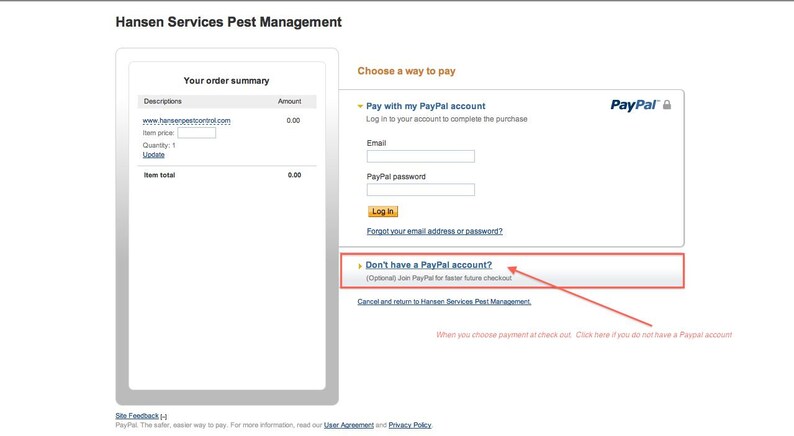This screenshot has height=436, width=794.
Task: Click the PayPal logo
Action: tap(634, 105)
